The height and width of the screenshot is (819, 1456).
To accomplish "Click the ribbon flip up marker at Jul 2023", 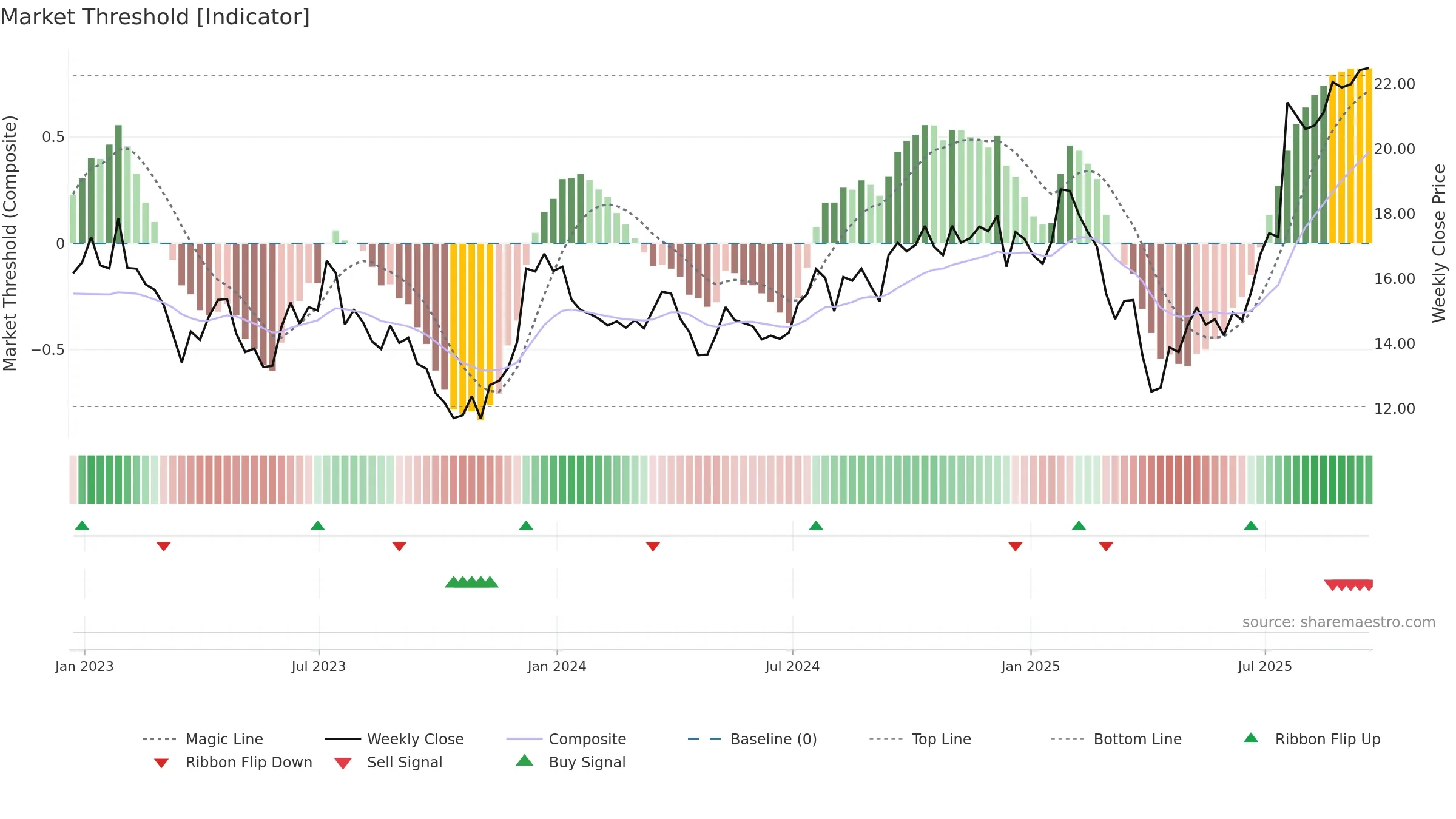I will tap(317, 525).
